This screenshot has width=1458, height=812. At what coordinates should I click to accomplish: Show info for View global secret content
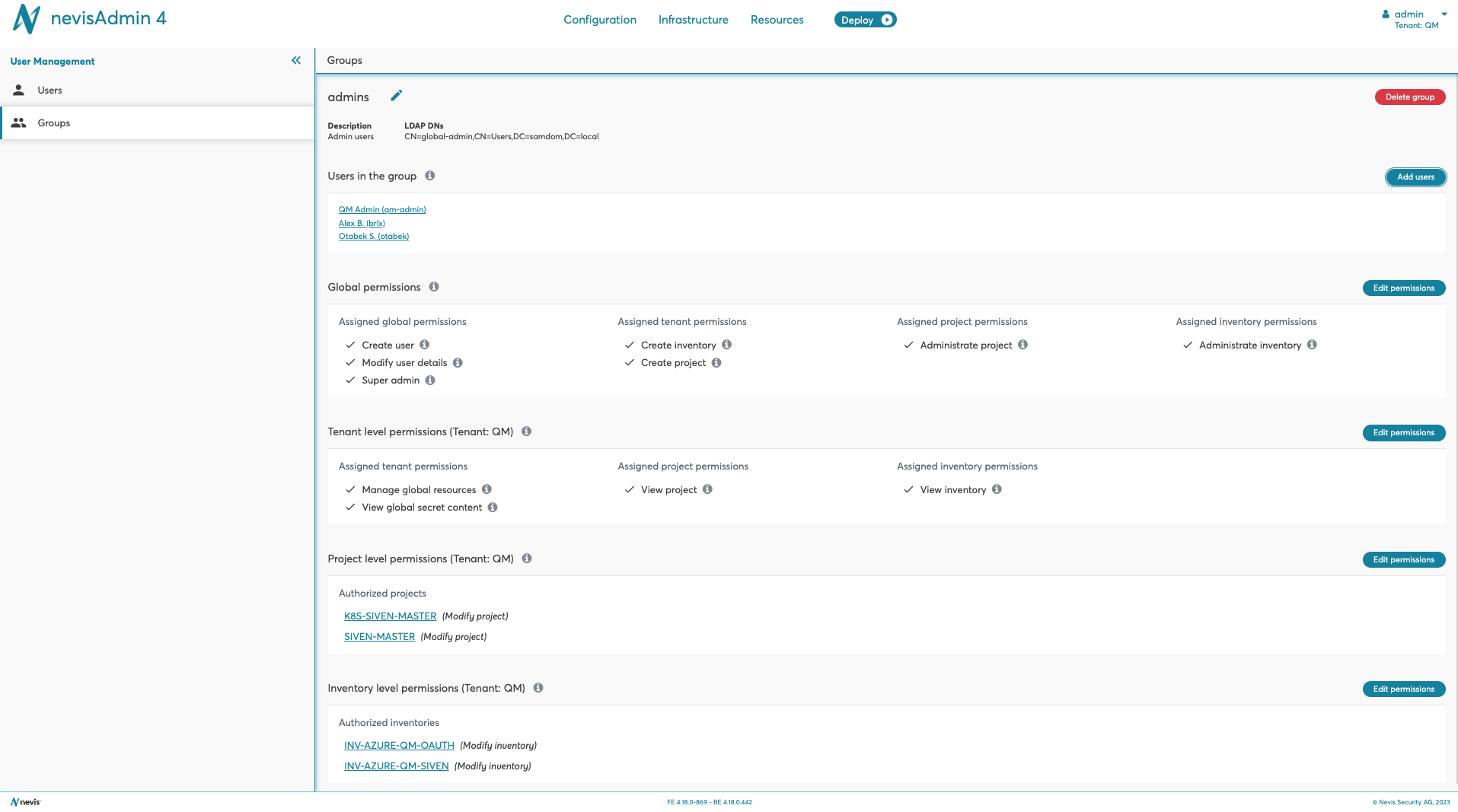tap(493, 508)
